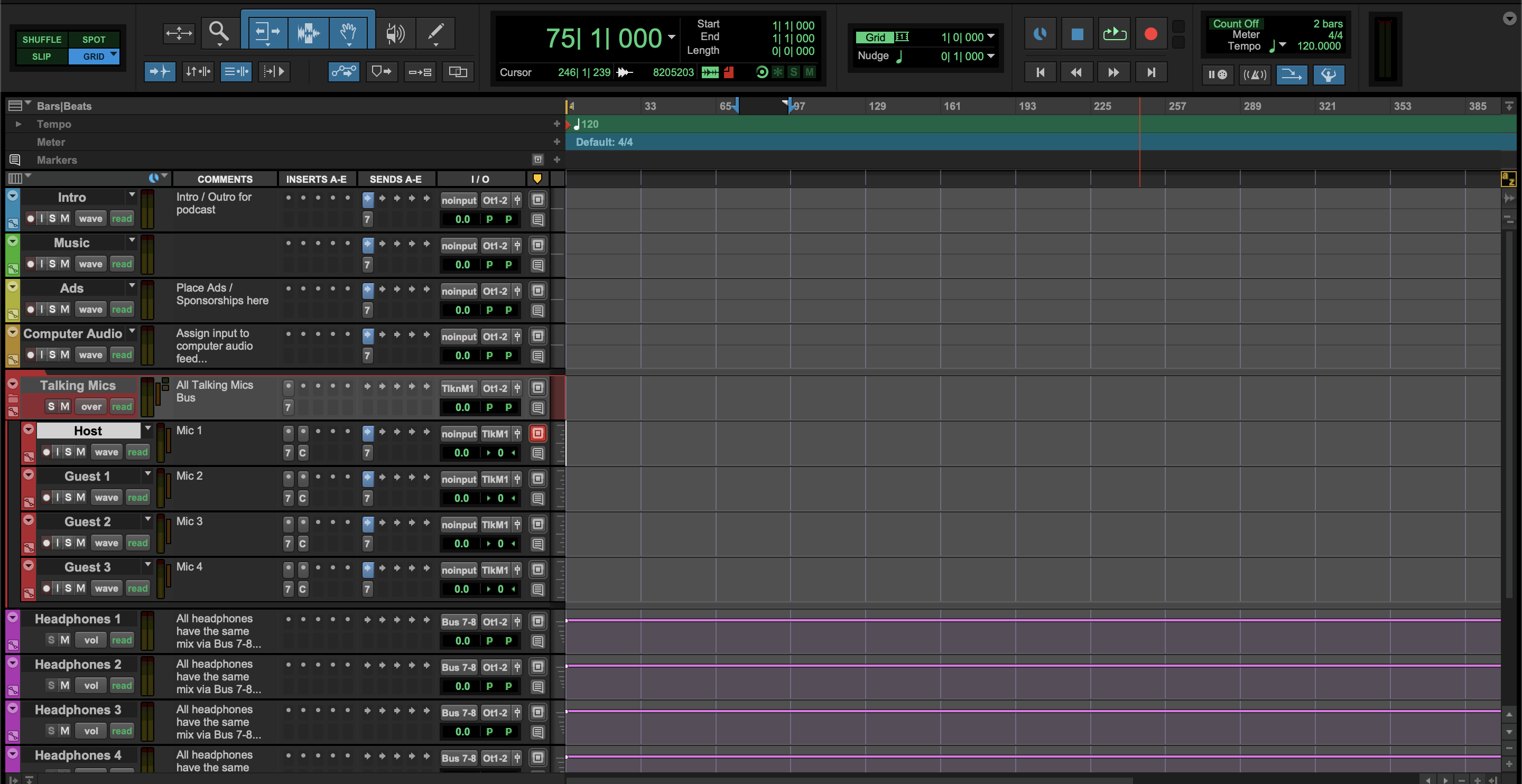Click INSERTS A-E column header
Screen dimensions: 1522x784
pos(316,179)
